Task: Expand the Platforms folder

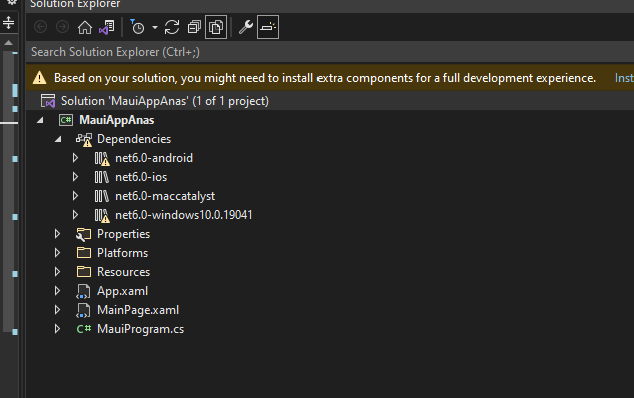Action: 57,253
